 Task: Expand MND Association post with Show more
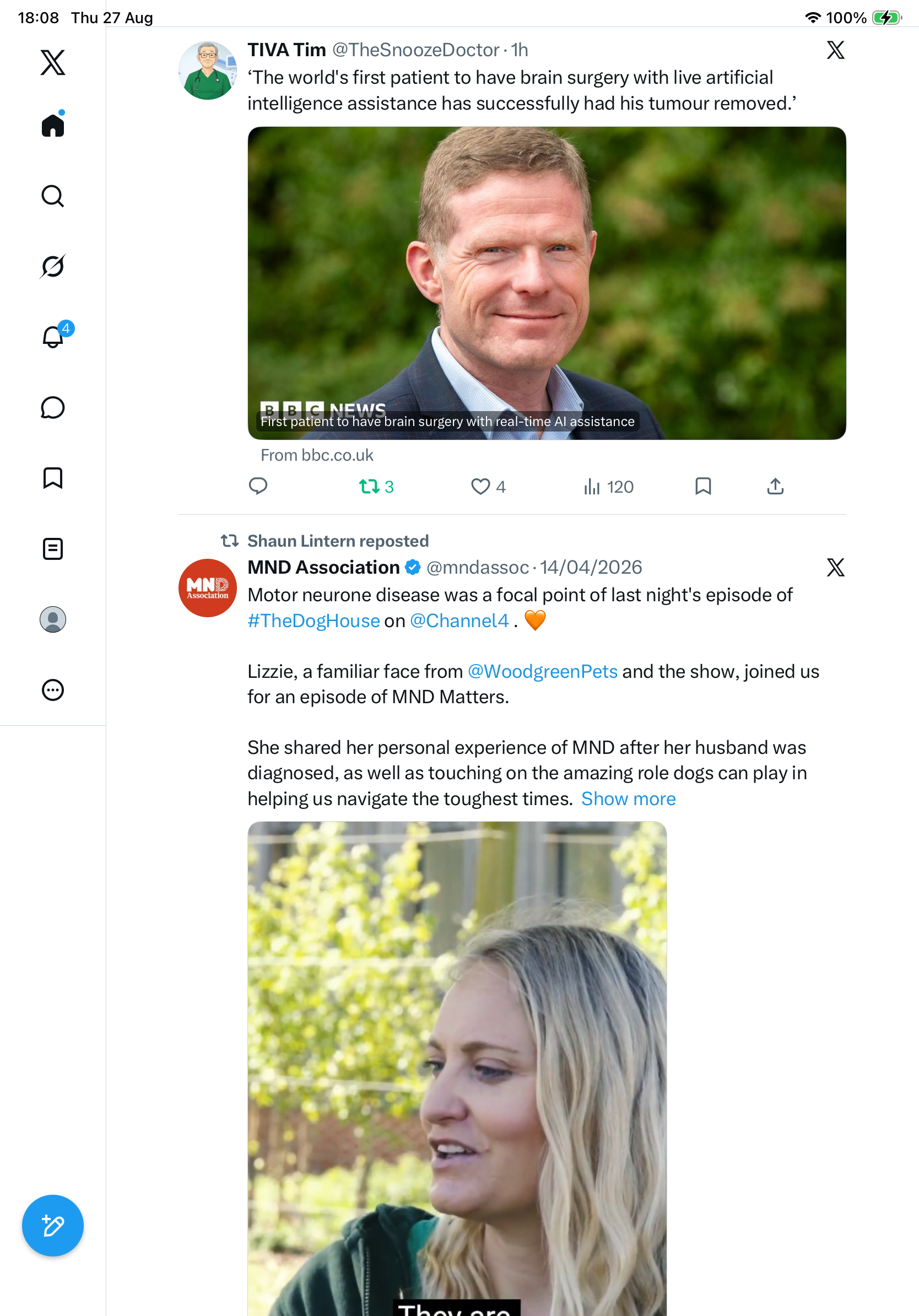tap(629, 799)
